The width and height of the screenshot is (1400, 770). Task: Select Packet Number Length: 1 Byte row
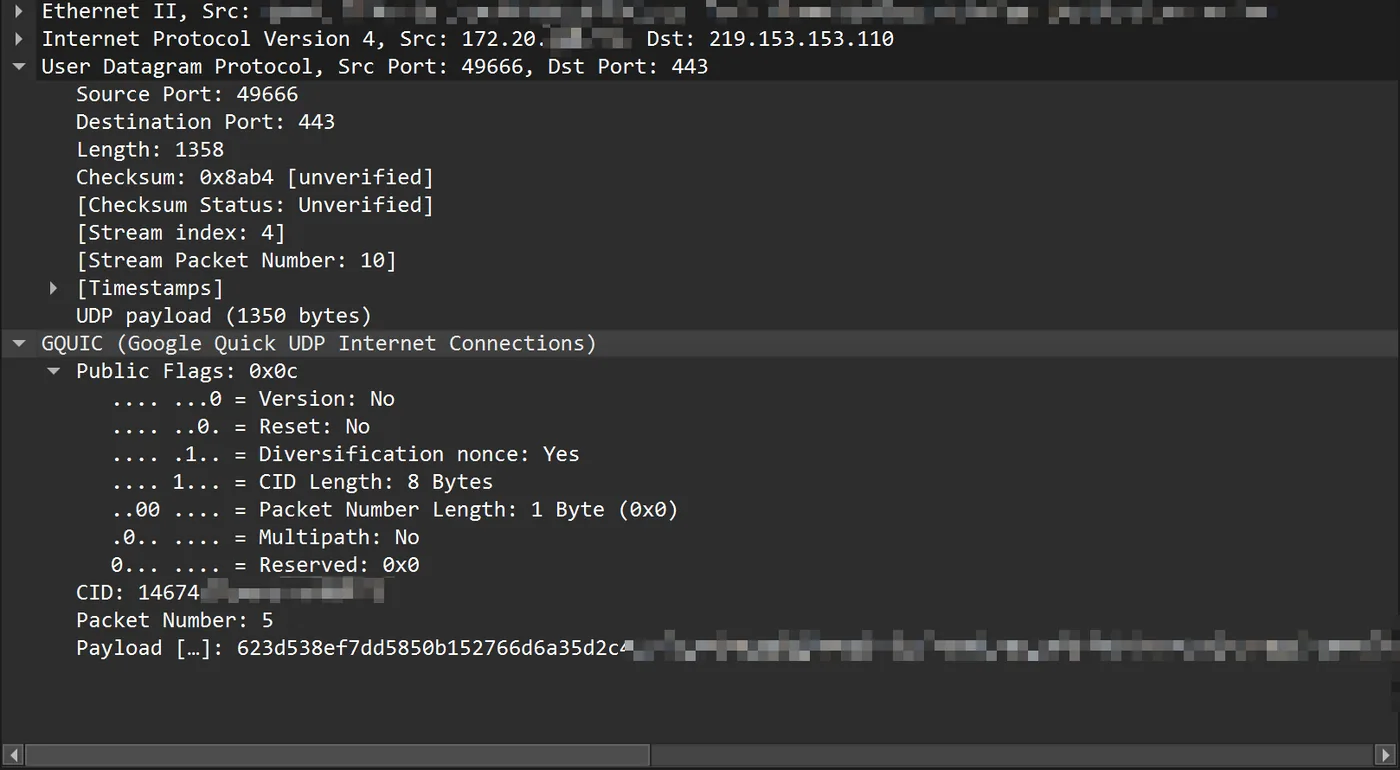[395, 510]
